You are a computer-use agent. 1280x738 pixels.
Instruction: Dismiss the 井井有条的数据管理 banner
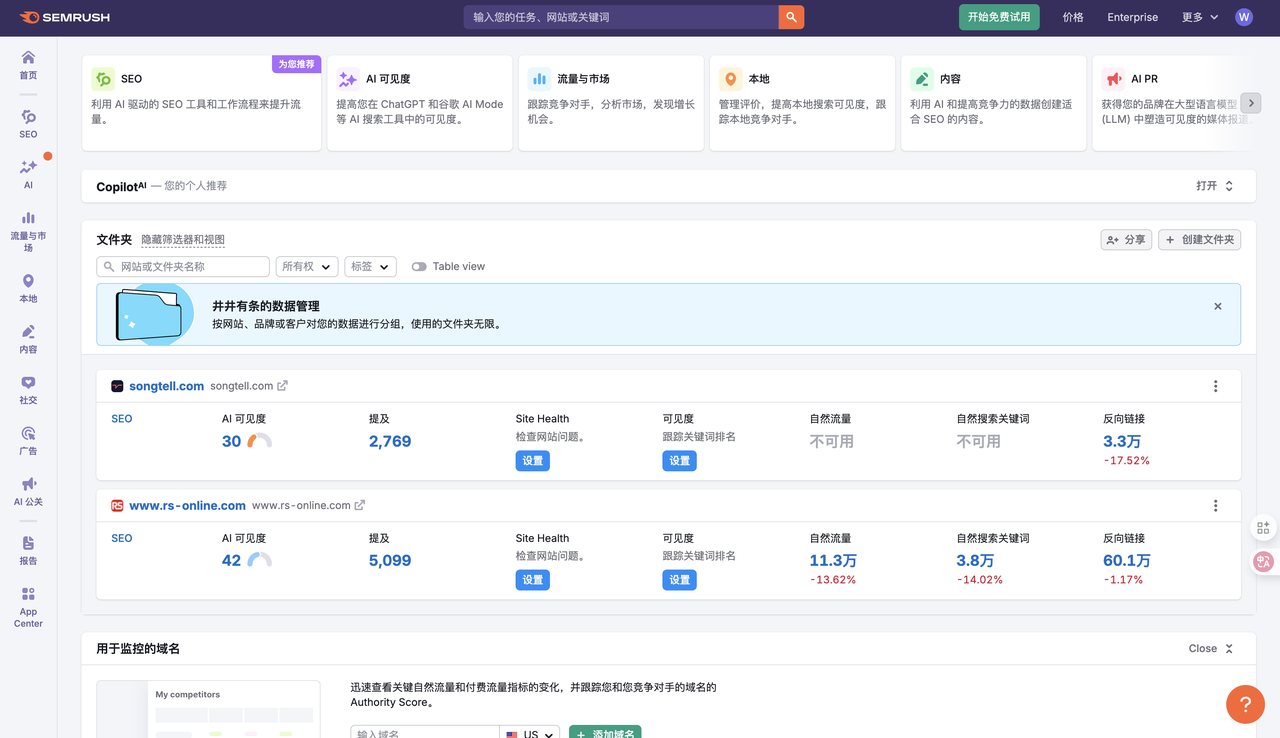tap(1217, 306)
